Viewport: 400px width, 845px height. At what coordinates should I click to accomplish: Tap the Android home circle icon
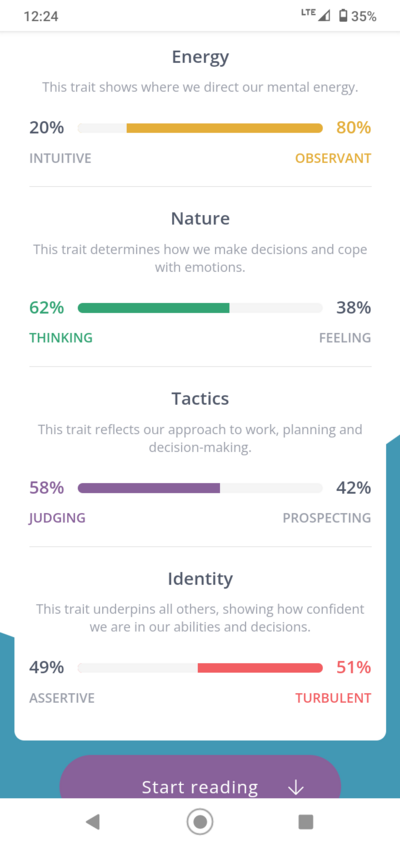point(200,822)
